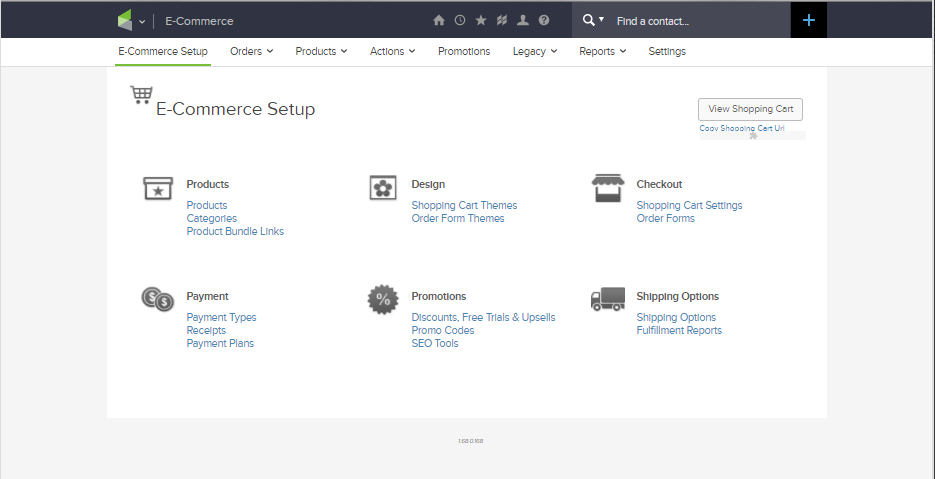Click the green Infusionsoft logo
Viewport: 935px width, 479px height.
coord(125,21)
